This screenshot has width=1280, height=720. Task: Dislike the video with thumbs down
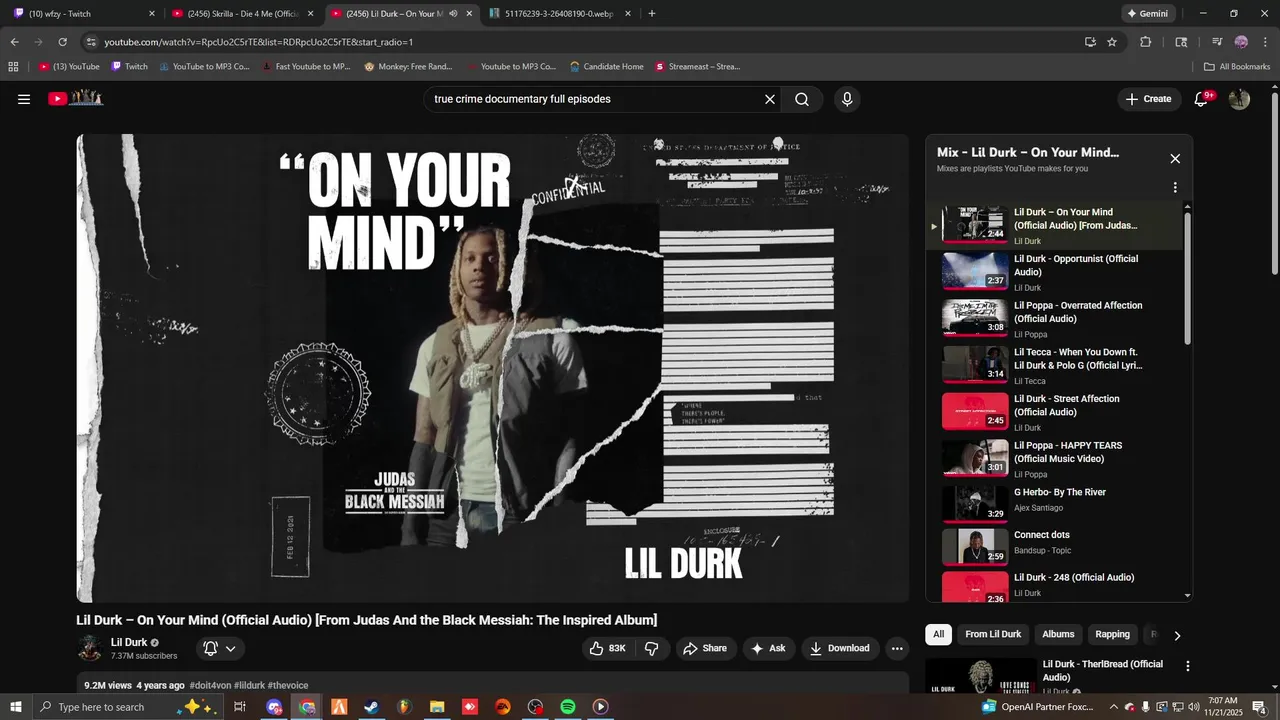point(652,648)
